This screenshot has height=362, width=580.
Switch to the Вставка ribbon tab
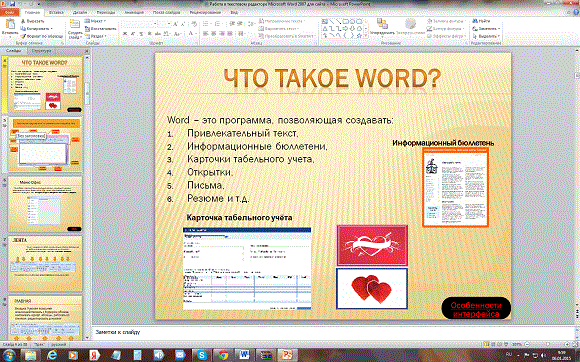tap(56, 12)
